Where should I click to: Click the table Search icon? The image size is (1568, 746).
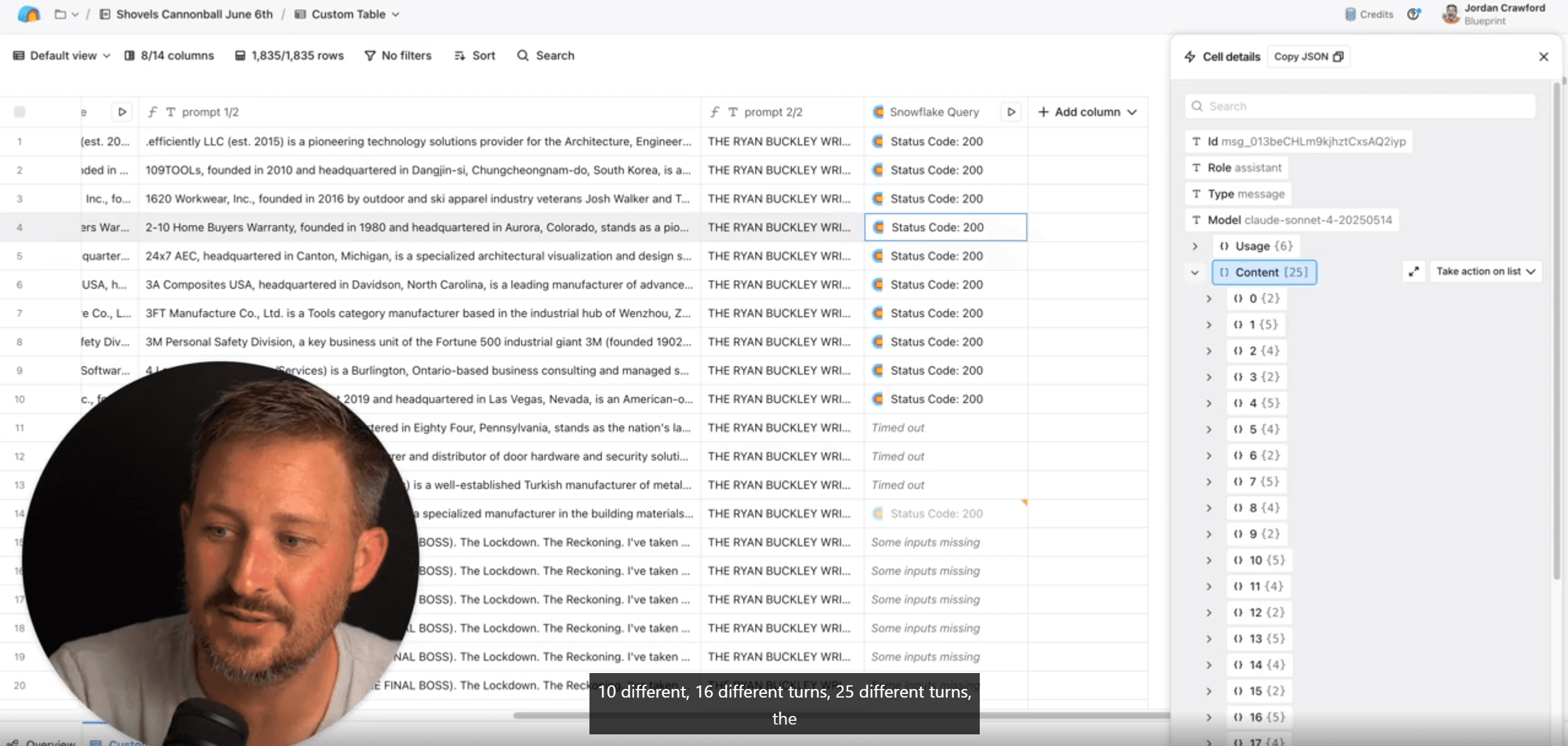[x=523, y=56]
